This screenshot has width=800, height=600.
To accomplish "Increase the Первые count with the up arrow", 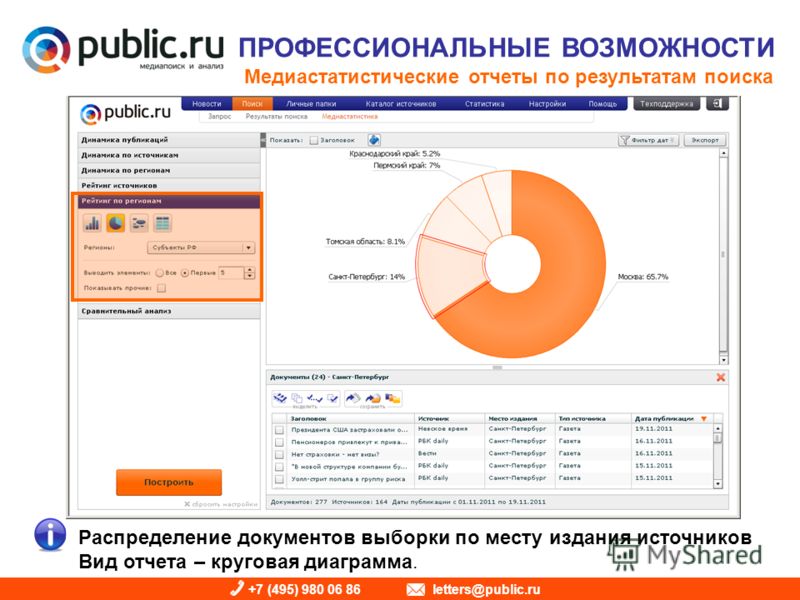I will point(249,270).
